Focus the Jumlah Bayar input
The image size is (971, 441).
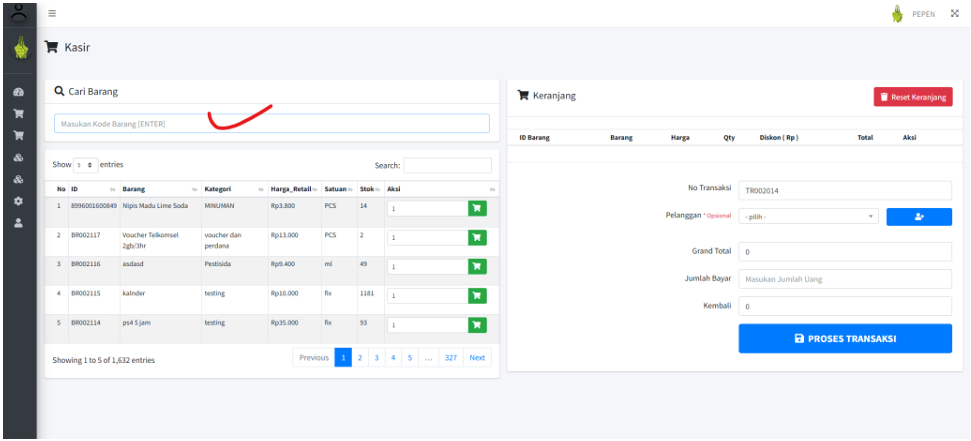(x=845, y=279)
